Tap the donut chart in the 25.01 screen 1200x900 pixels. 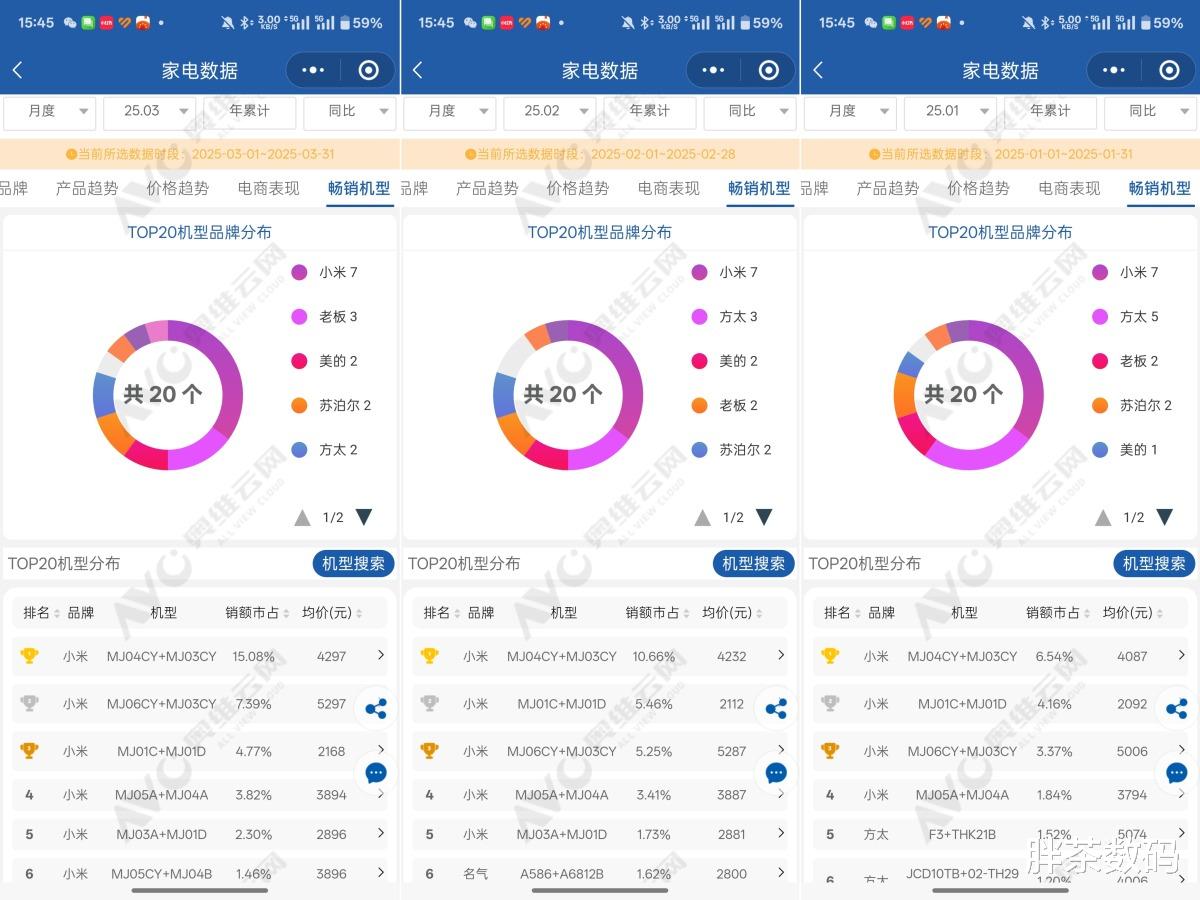tap(968, 395)
